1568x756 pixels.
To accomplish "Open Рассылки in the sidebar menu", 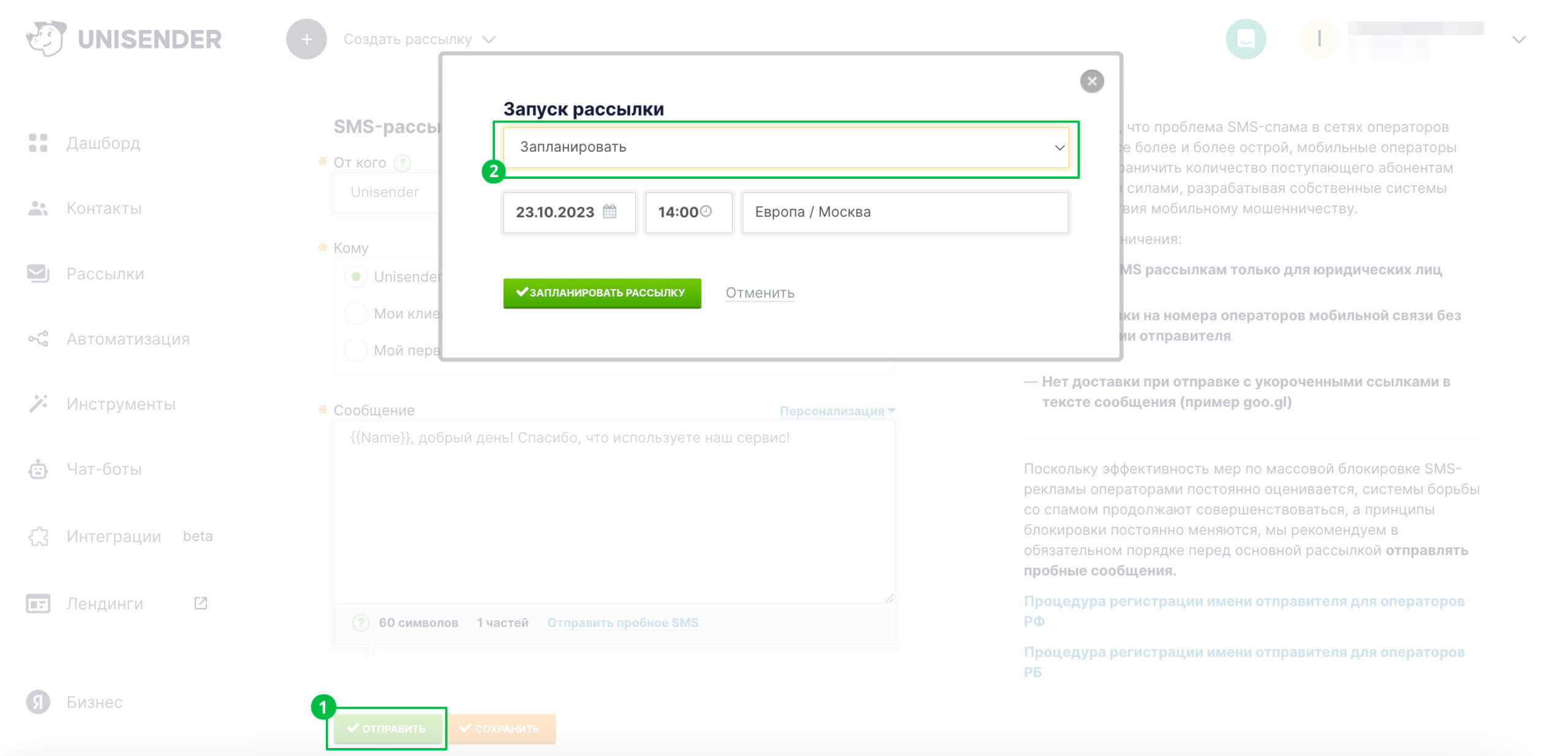I will point(105,274).
